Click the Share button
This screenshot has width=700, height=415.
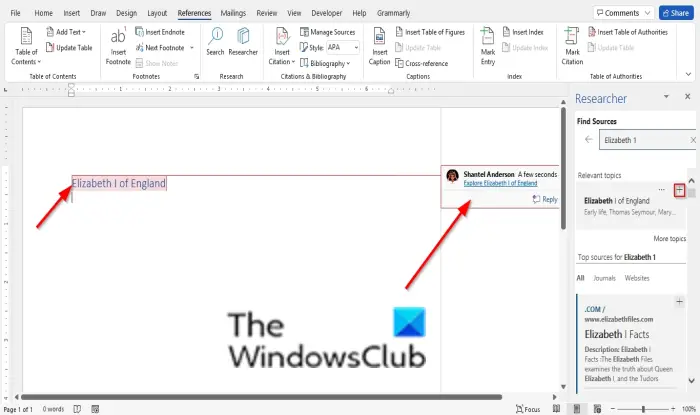point(676,13)
